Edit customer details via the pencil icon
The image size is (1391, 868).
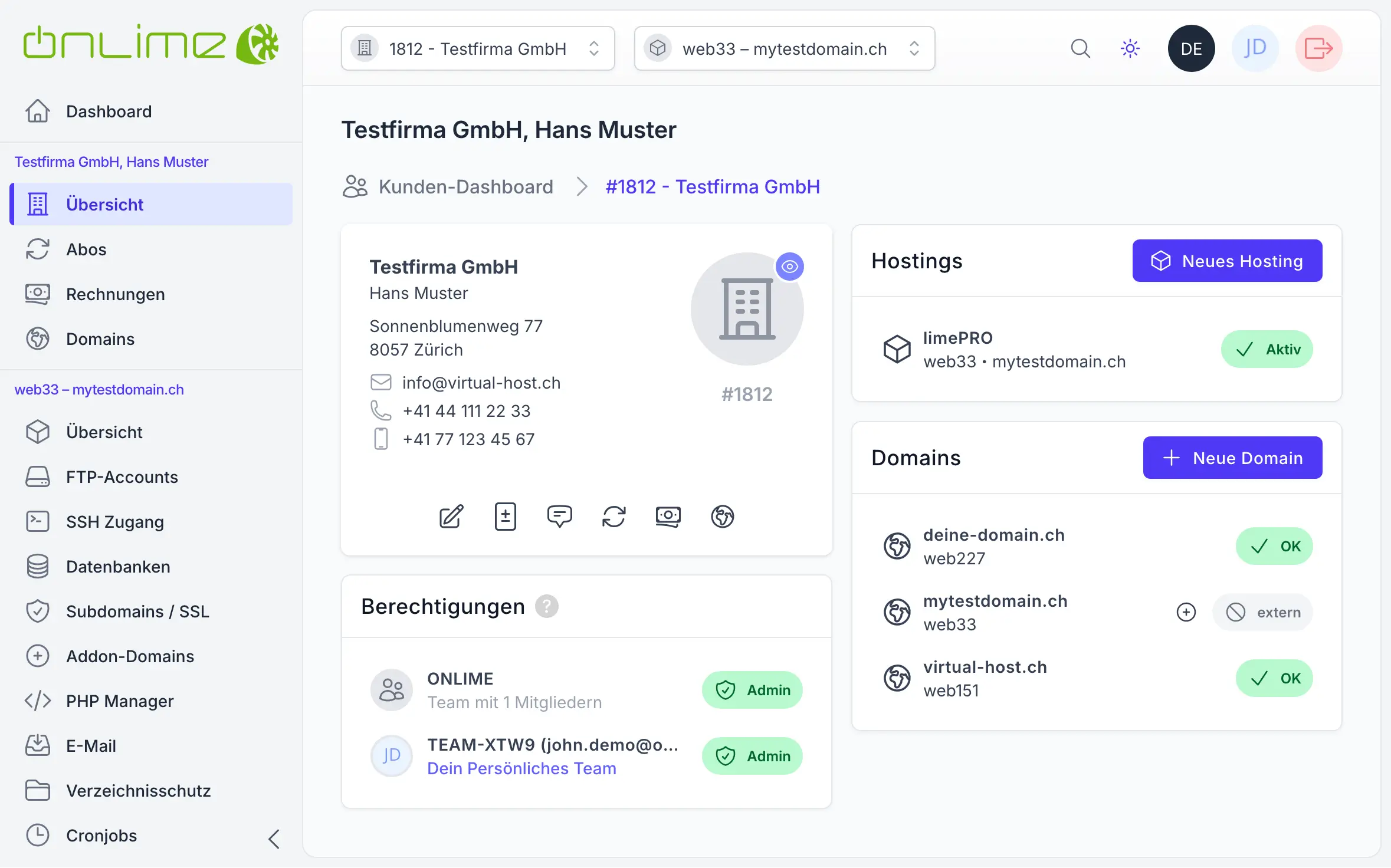[451, 516]
